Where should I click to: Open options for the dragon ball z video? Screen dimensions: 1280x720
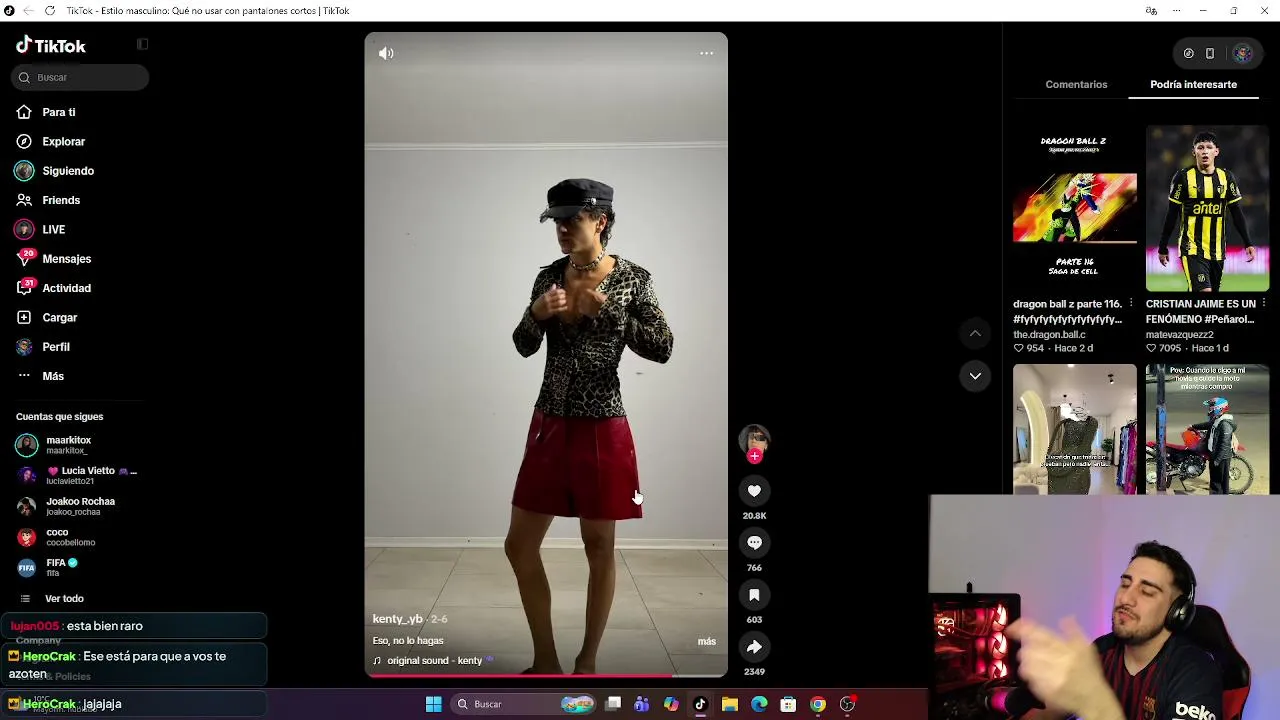tap(1131, 303)
